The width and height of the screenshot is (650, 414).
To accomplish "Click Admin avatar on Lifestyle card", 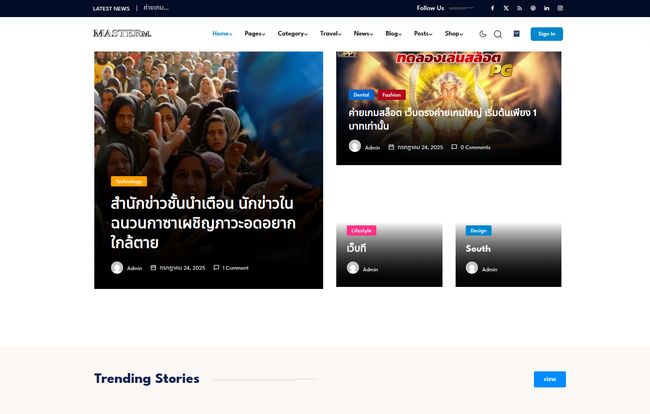I will pyautogui.click(x=353, y=268).
